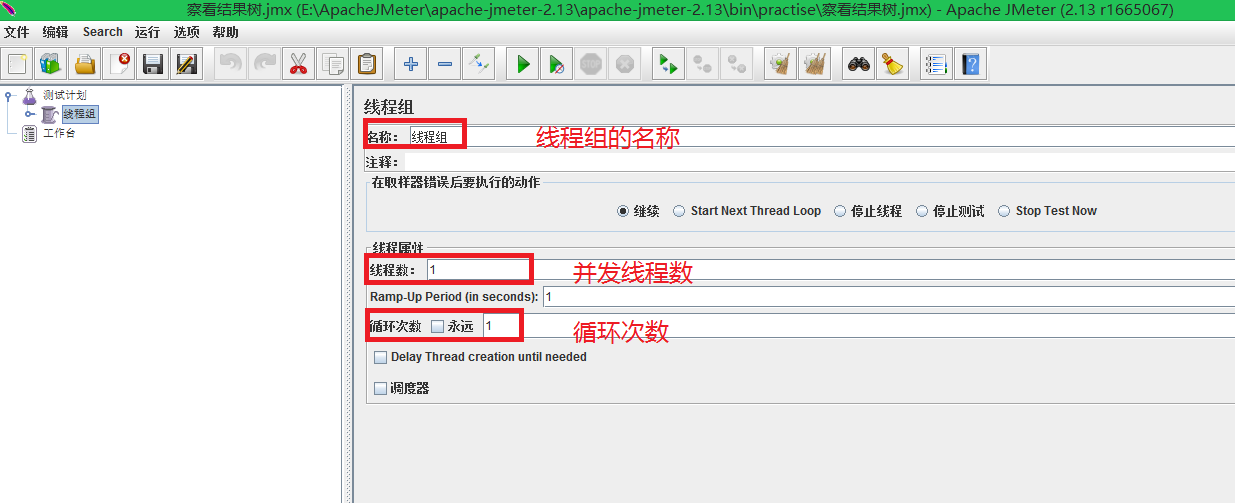
Task: Click the Copy icon
Action: point(332,65)
